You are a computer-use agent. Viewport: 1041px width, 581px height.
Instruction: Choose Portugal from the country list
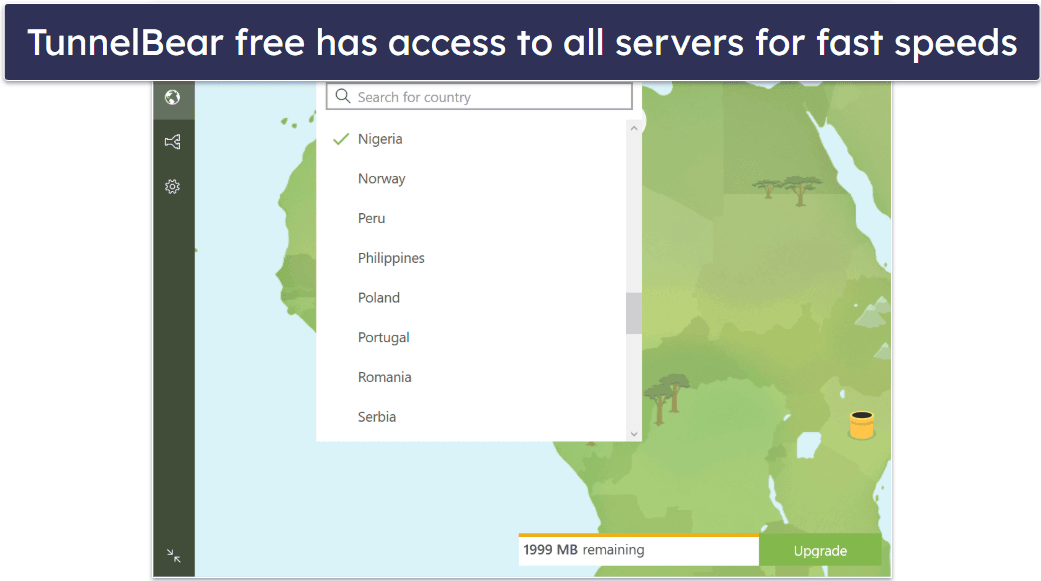pos(471,337)
